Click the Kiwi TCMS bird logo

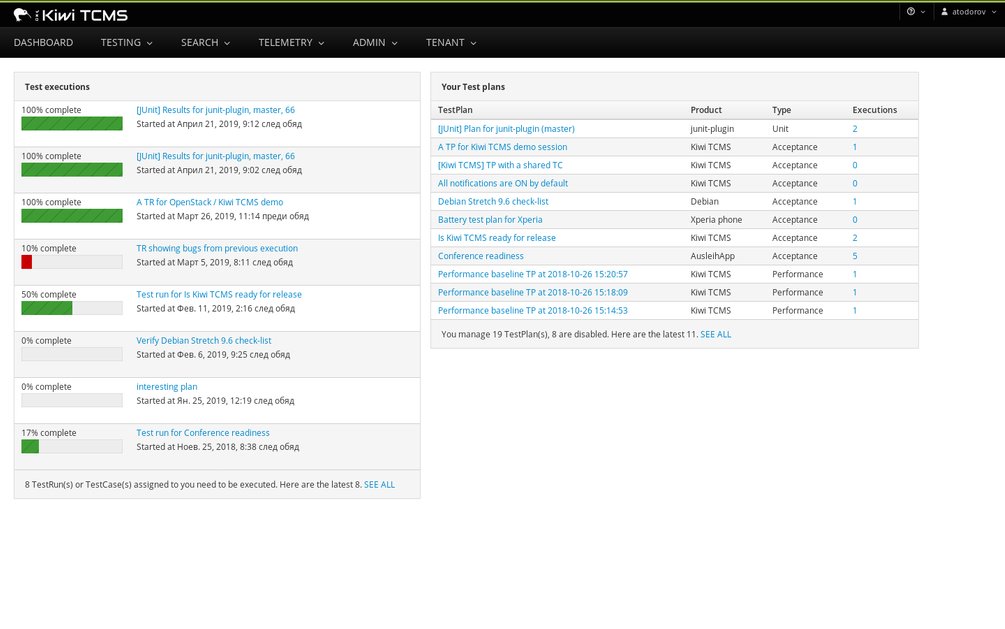22,15
